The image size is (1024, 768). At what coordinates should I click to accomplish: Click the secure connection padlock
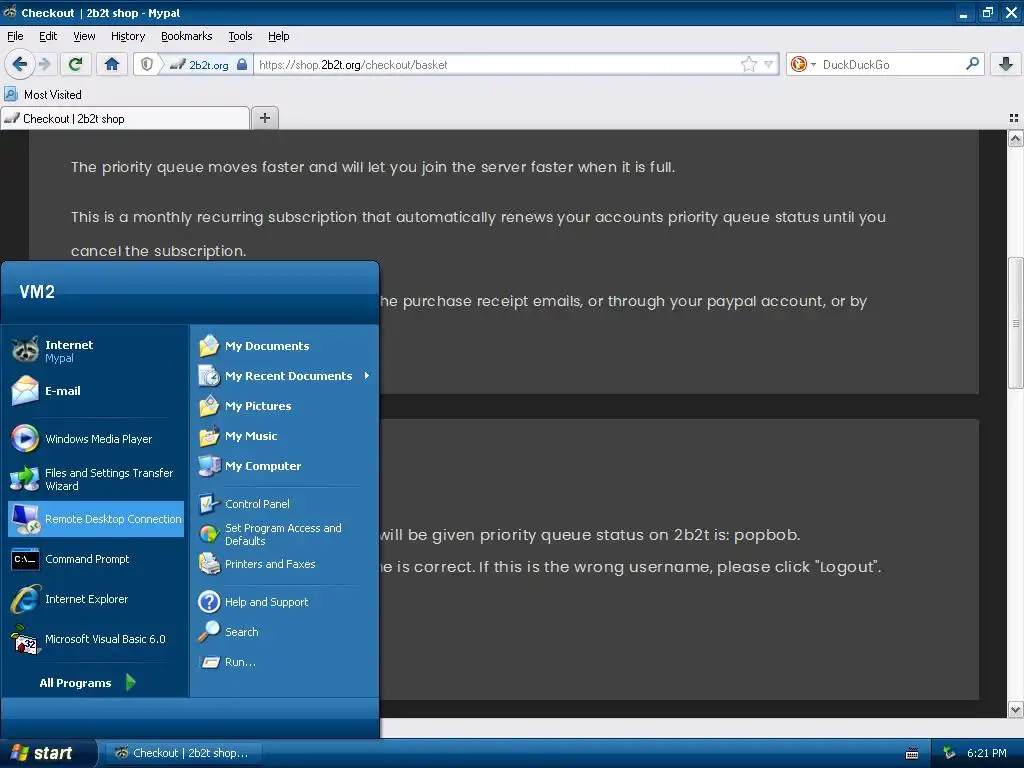242,64
